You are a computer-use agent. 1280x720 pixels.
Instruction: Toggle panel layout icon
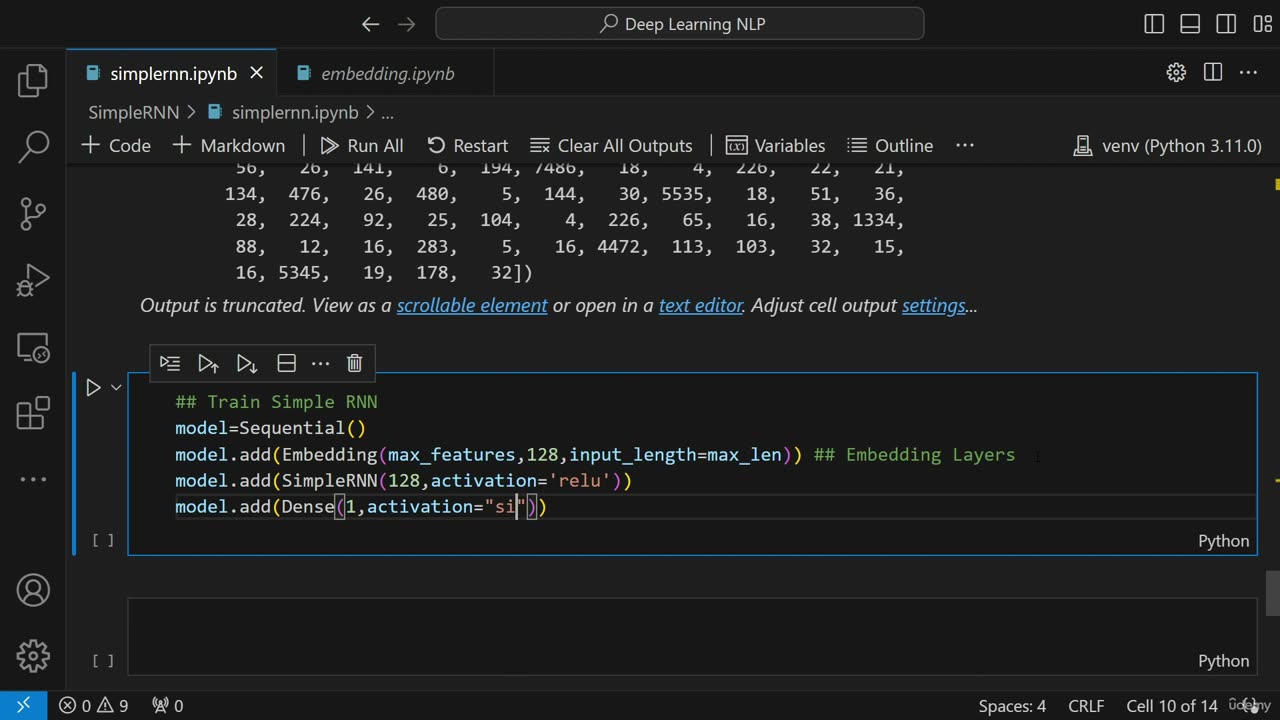click(1190, 24)
